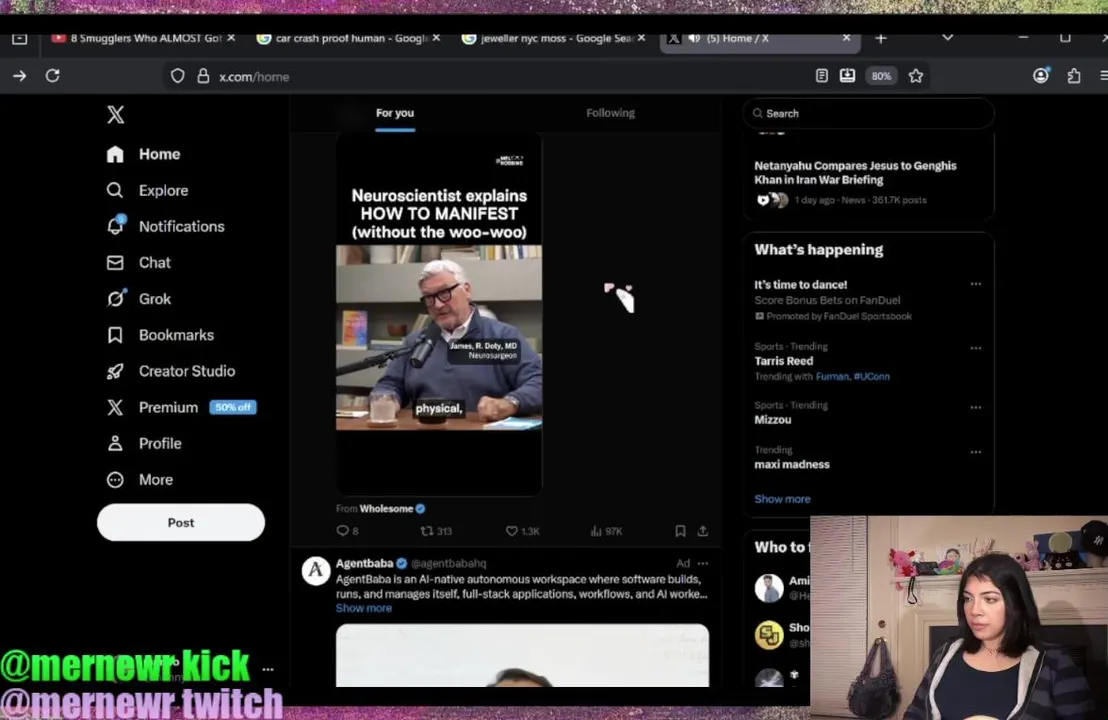1108x720 pixels.
Task: Play the Neuroscientist manifest video
Action: [439, 314]
